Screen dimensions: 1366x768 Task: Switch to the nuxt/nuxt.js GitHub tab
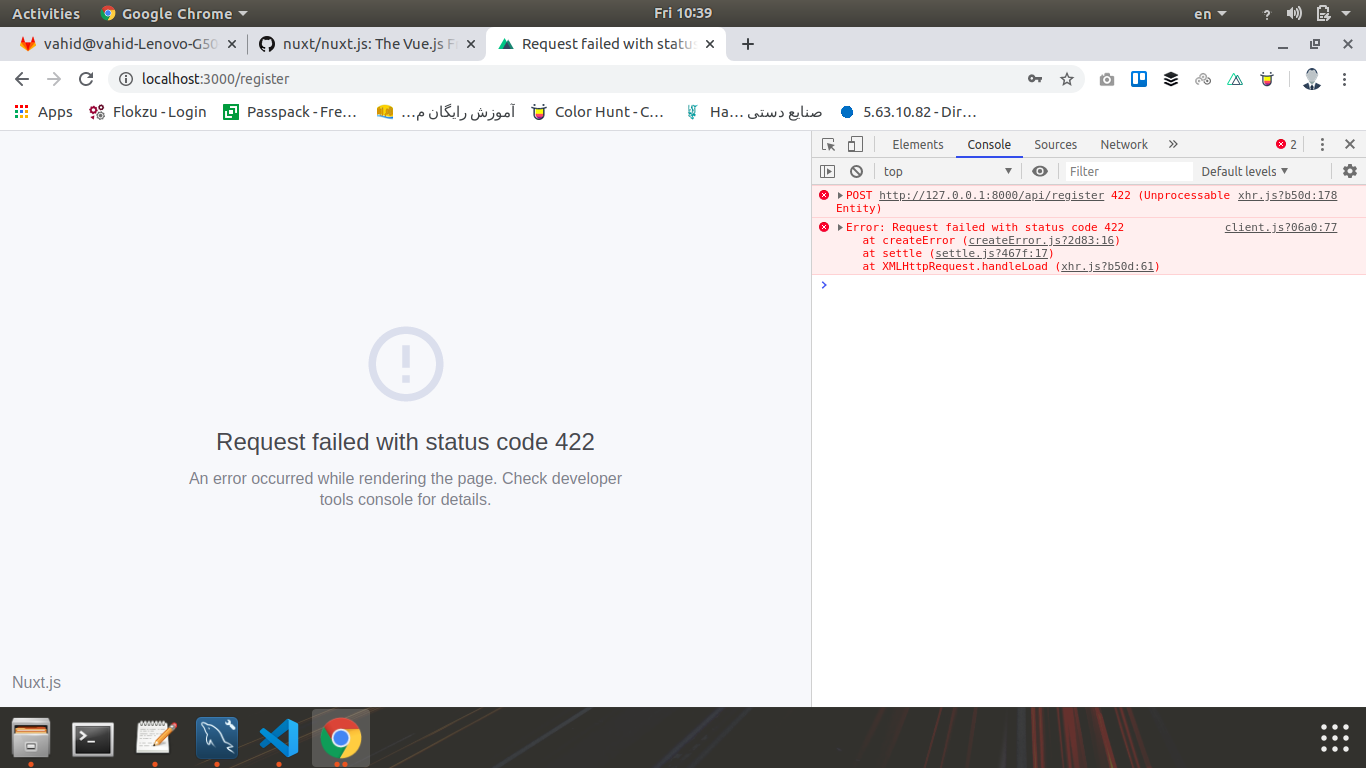coord(365,44)
